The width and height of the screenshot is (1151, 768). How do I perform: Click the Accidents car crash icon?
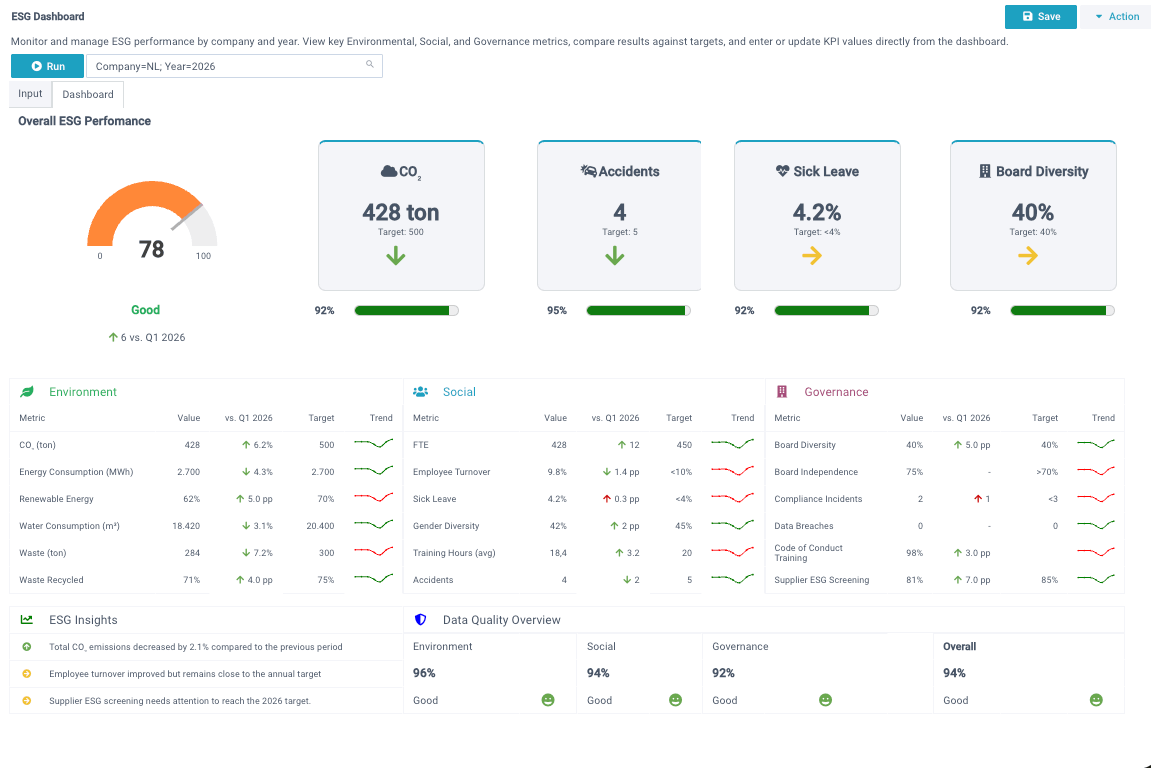click(x=588, y=171)
